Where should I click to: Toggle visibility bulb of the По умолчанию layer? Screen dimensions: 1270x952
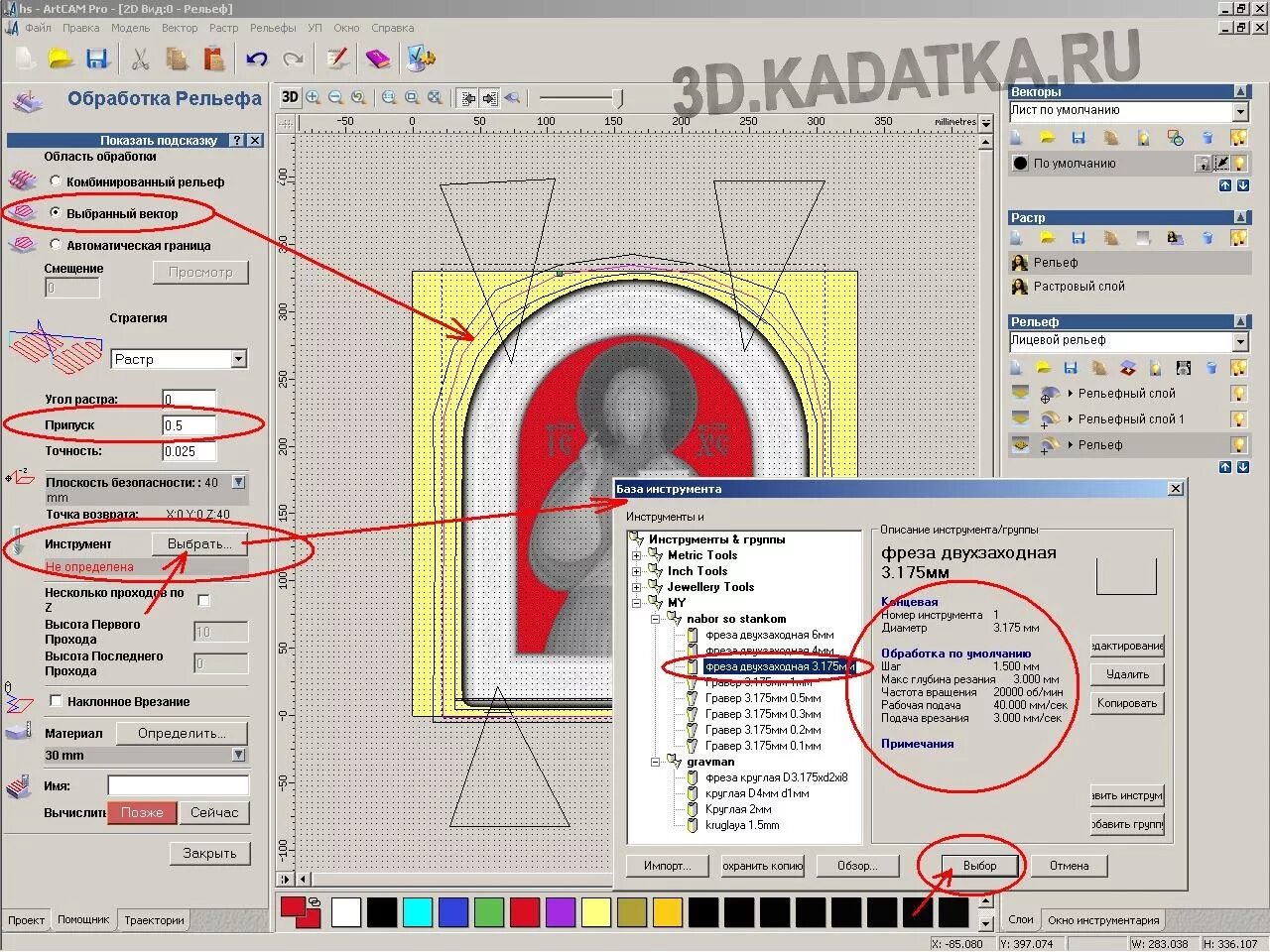(x=1239, y=163)
